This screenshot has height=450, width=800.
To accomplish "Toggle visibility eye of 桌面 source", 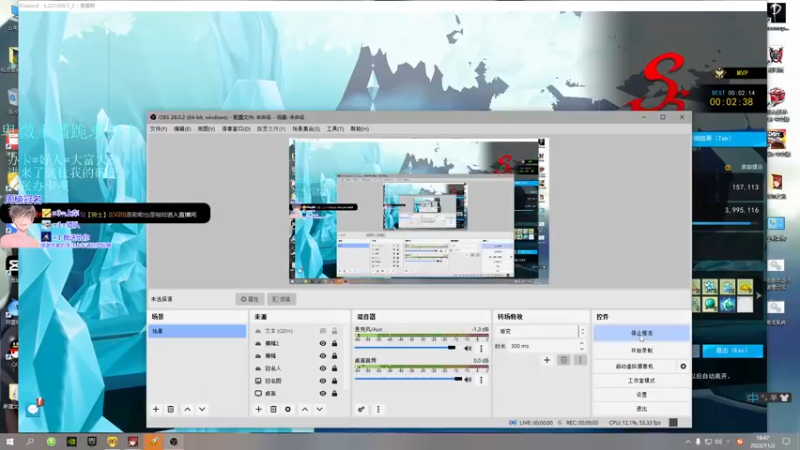I will pyautogui.click(x=322, y=393).
